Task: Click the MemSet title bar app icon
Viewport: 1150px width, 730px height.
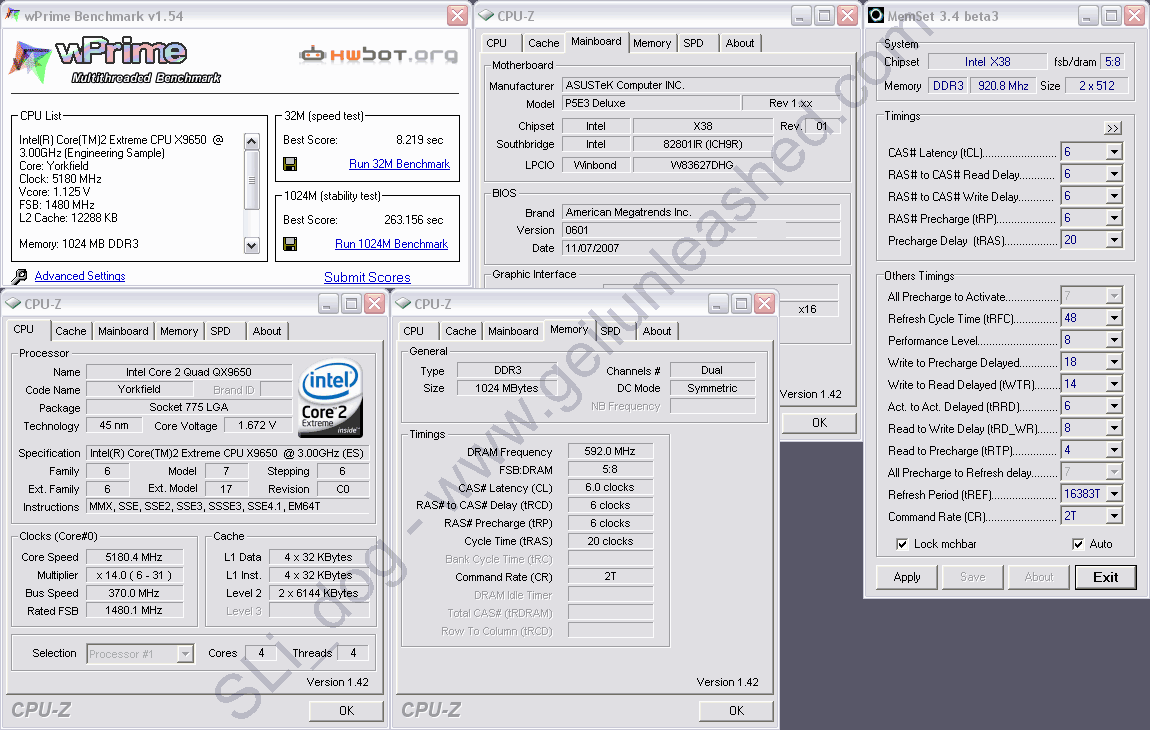Action: coord(876,15)
